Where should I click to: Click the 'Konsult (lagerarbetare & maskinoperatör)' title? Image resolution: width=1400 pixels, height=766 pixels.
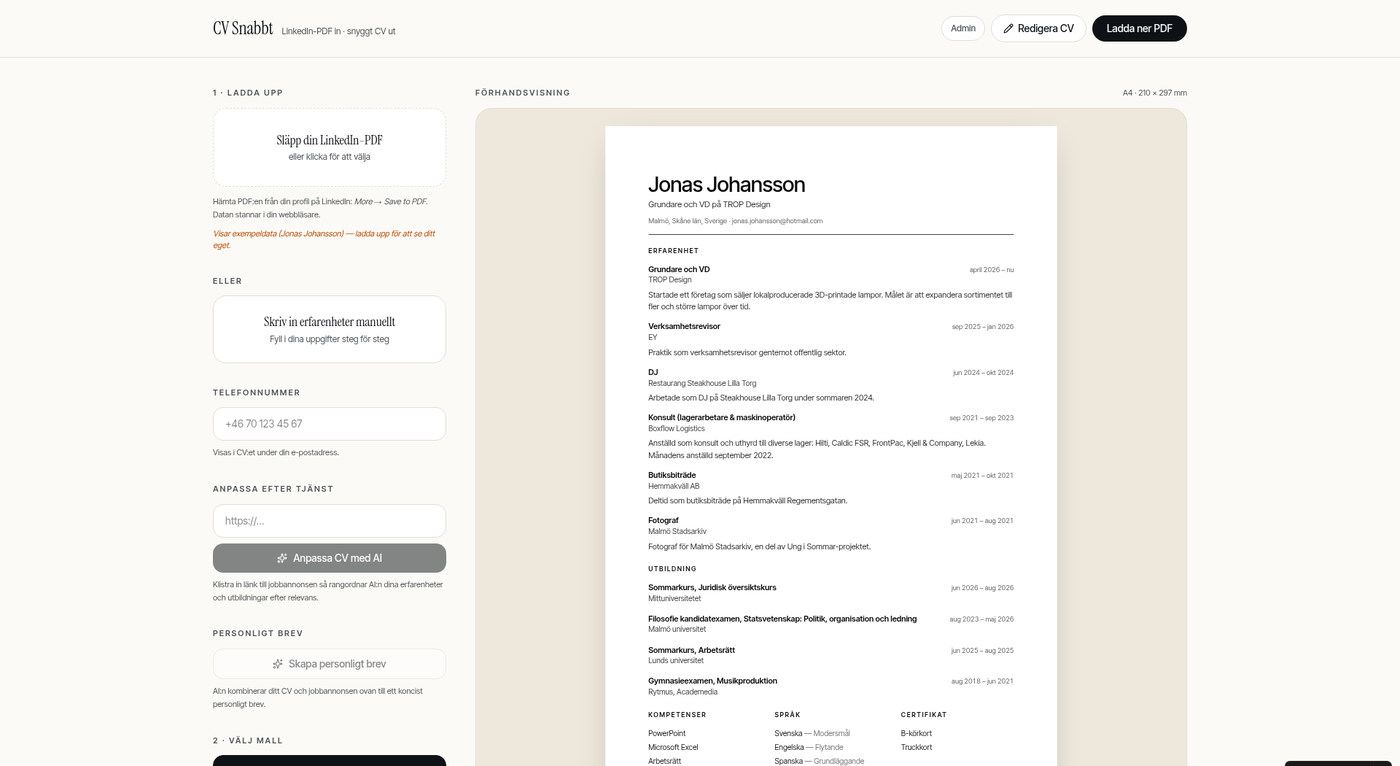coord(722,417)
